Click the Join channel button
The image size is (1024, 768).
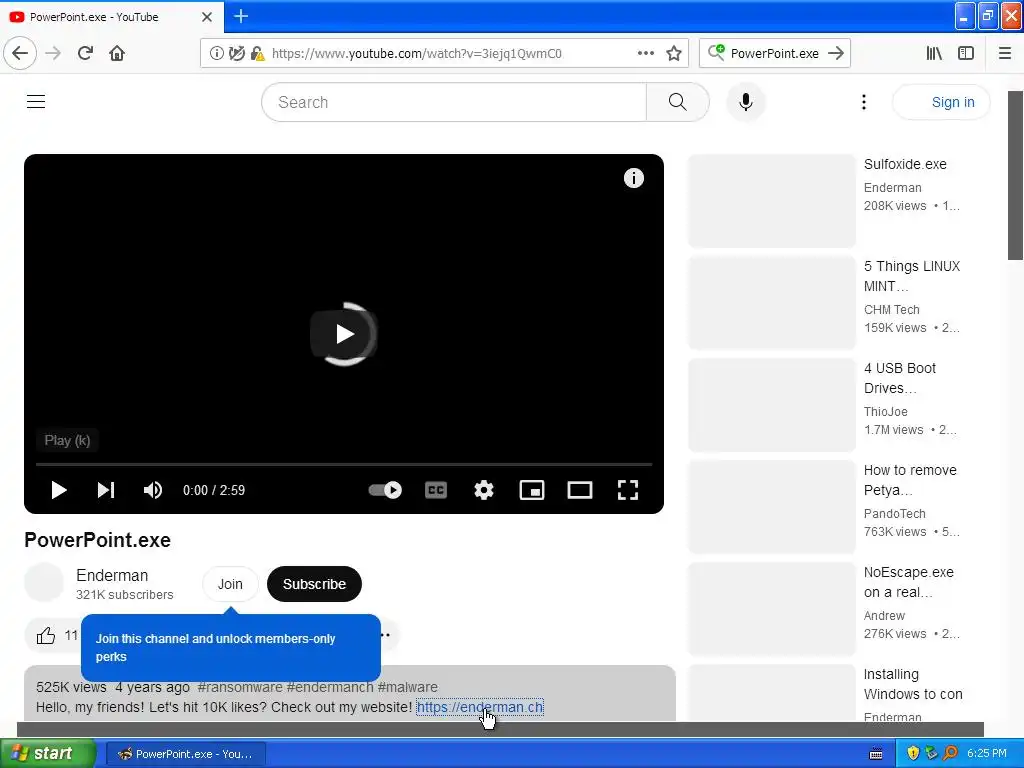click(x=230, y=584)
